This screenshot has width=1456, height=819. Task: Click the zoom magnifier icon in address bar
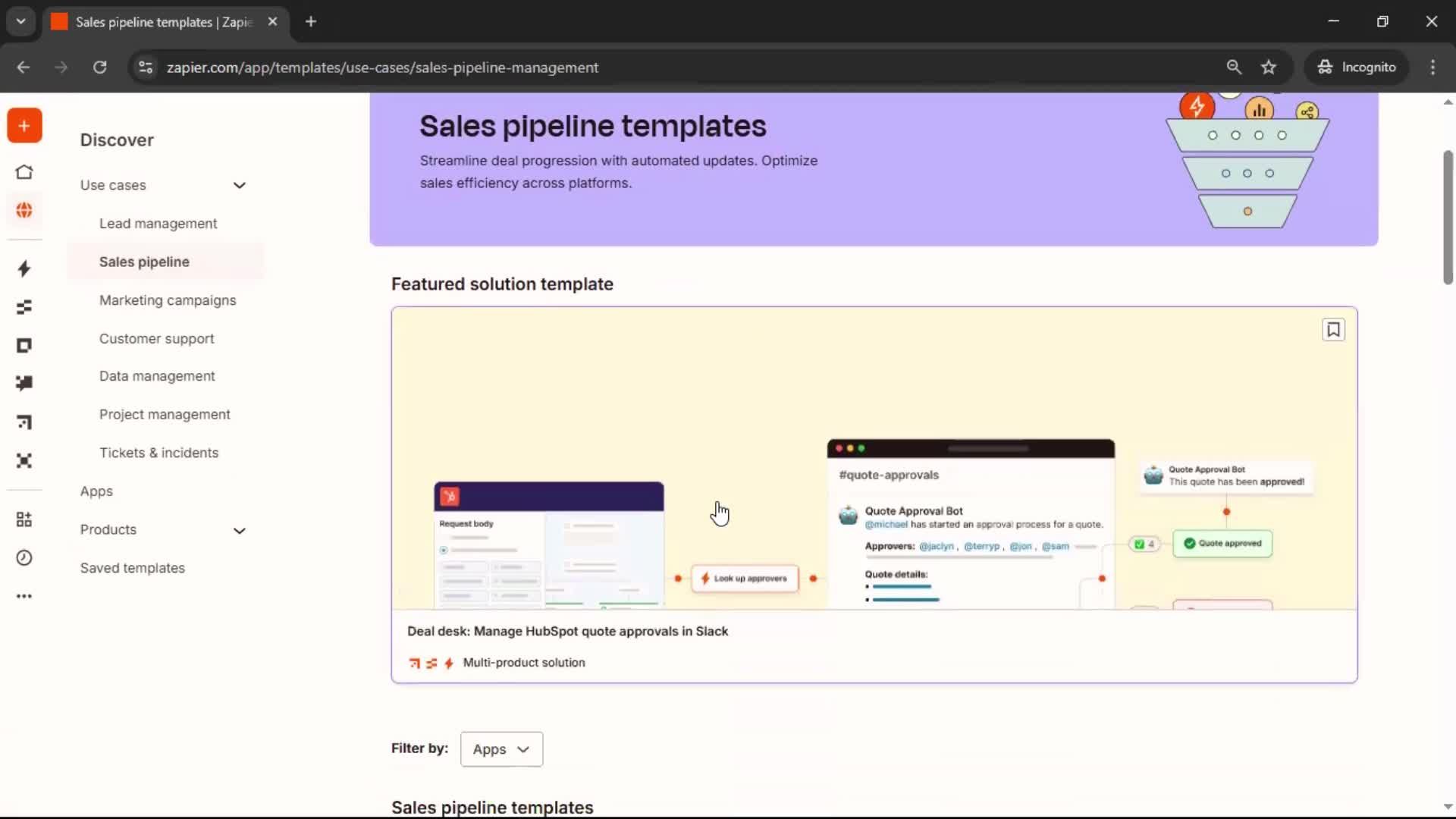click(x=1234, y=67)
